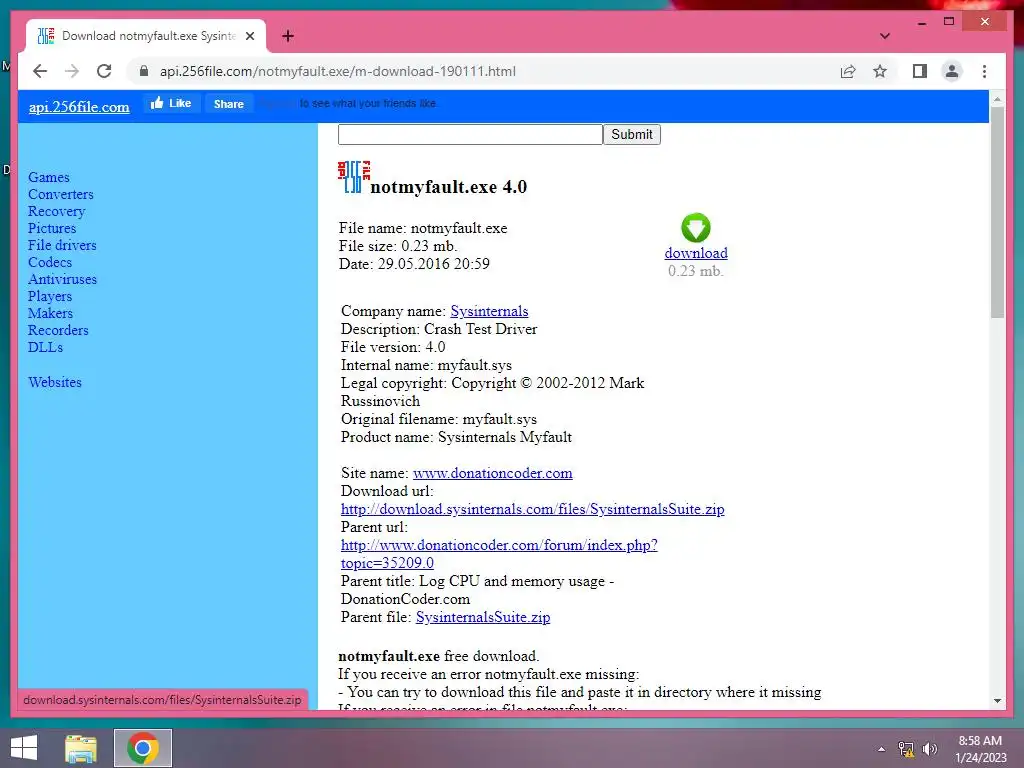Visit www.donationcoder.com site link
This screenshot has height=768, width=1024.
492,473
